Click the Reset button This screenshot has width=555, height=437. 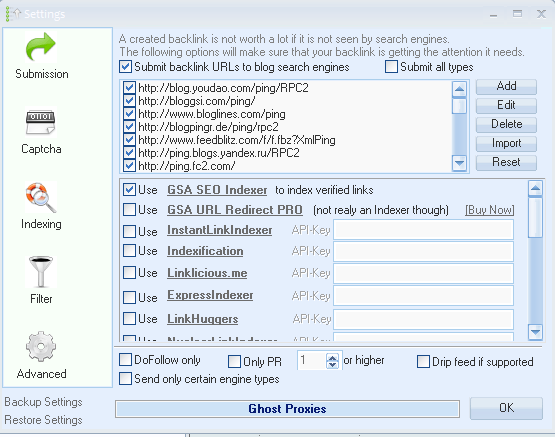point(506,162)
